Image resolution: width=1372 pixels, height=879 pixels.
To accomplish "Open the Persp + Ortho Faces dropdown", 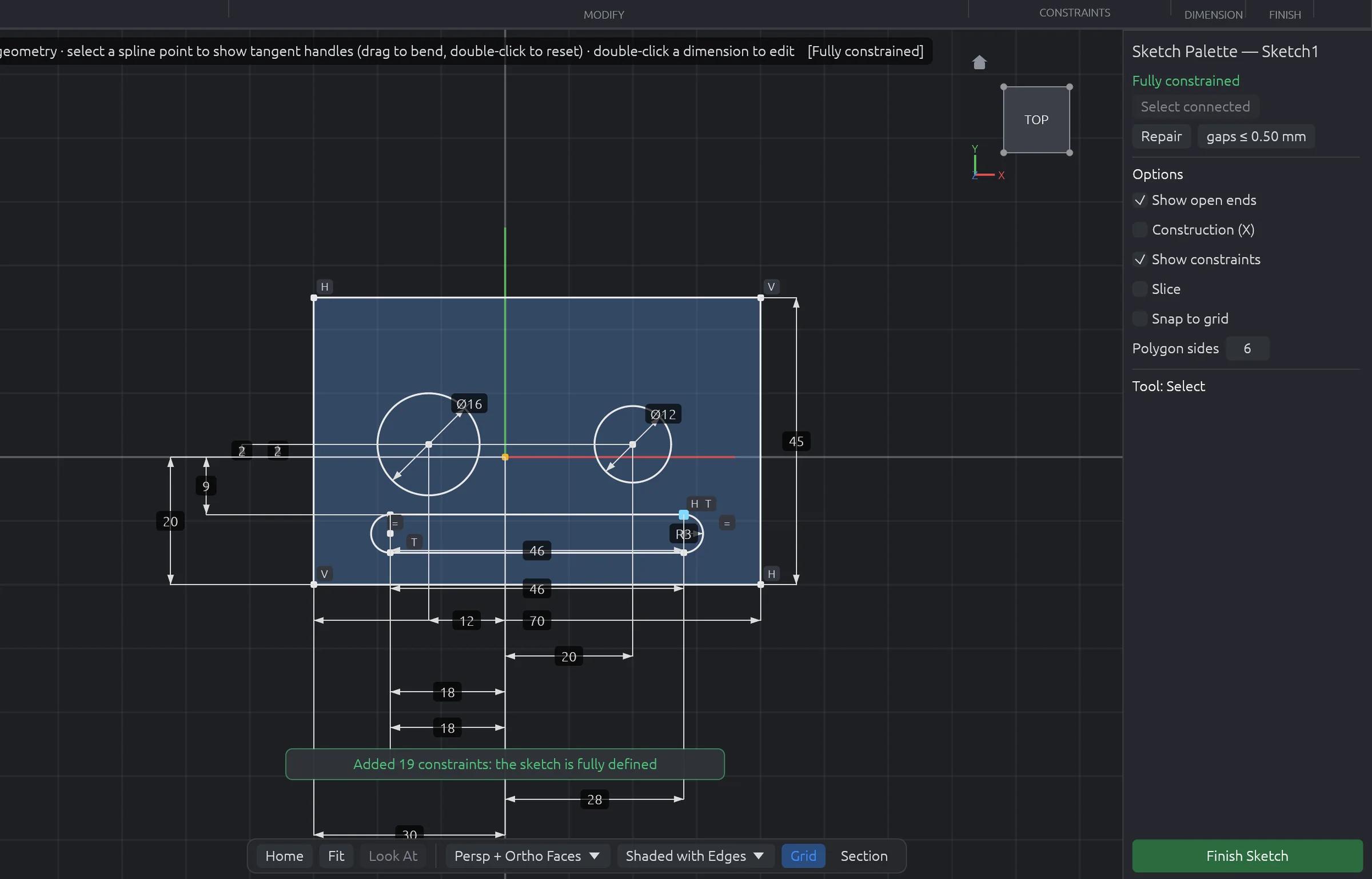I will 527,856.
